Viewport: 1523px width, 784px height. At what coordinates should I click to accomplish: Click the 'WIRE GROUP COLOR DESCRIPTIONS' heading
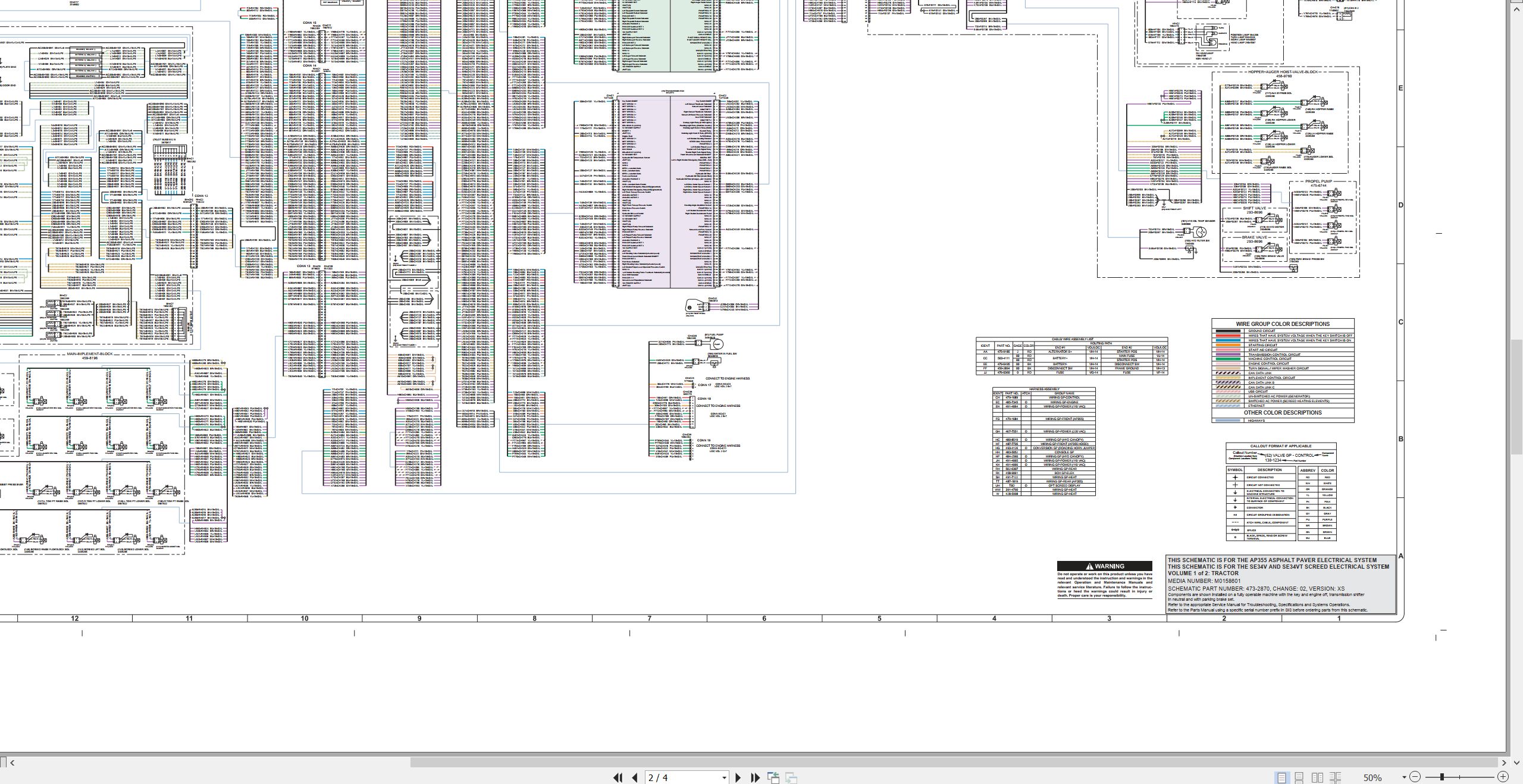1283,324
